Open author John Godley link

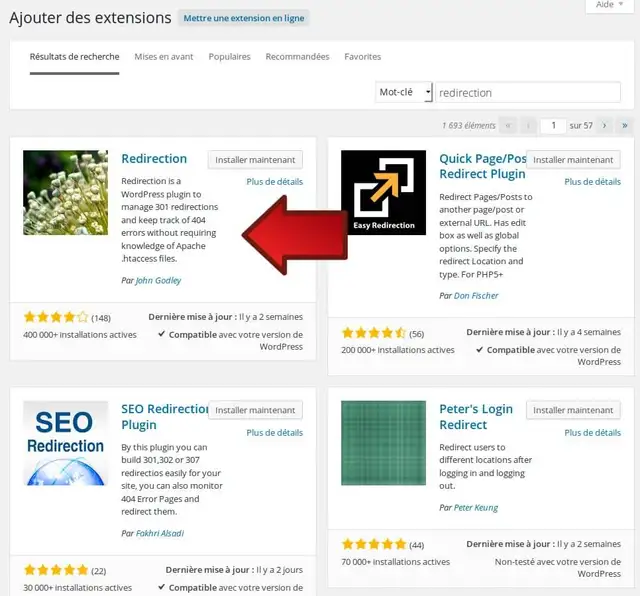[158, 280]
